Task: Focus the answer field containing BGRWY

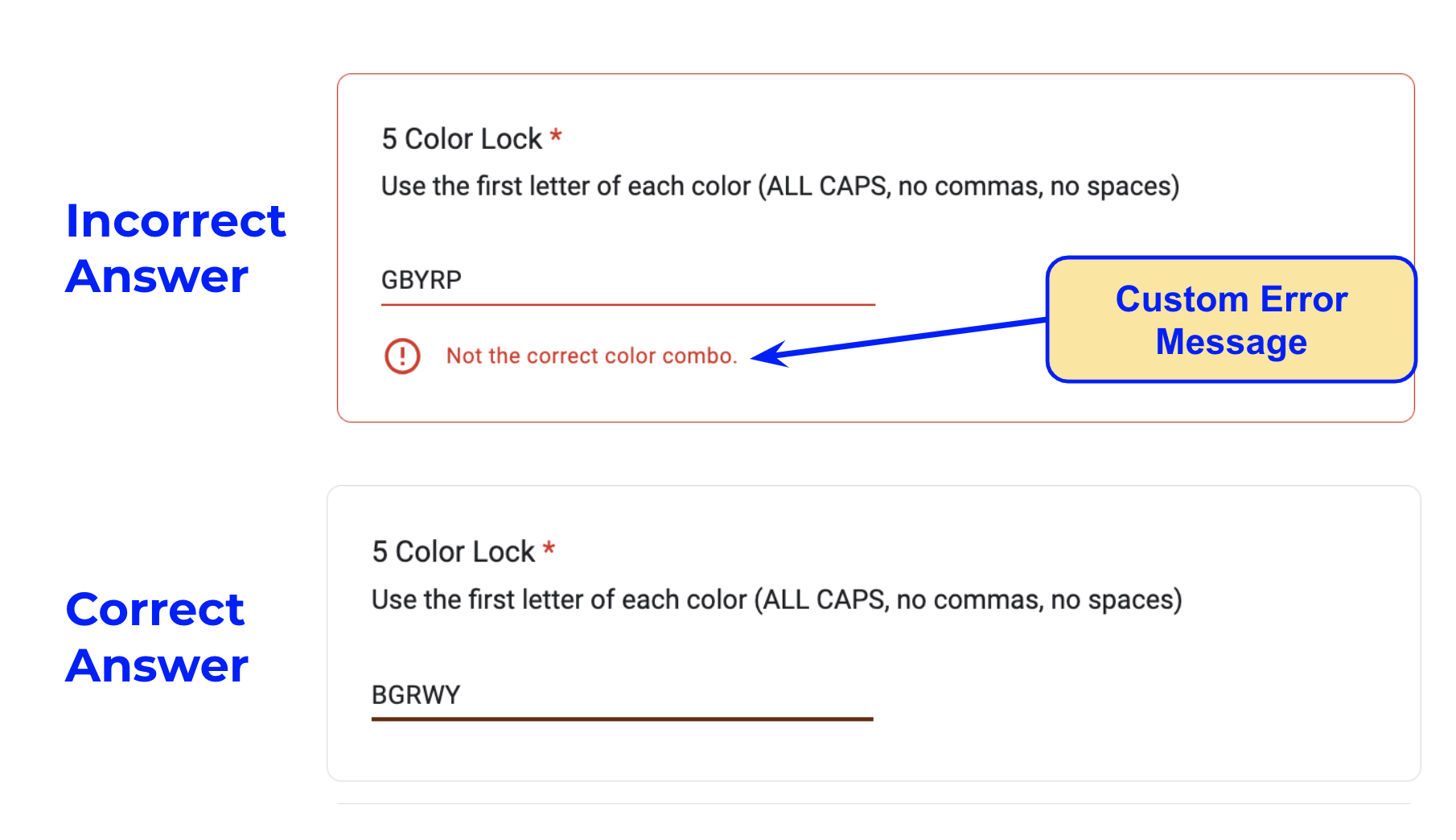Action: 621,694
